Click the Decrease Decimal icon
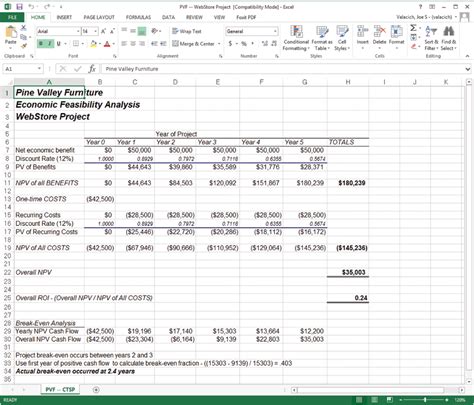 tap(274, 44)
